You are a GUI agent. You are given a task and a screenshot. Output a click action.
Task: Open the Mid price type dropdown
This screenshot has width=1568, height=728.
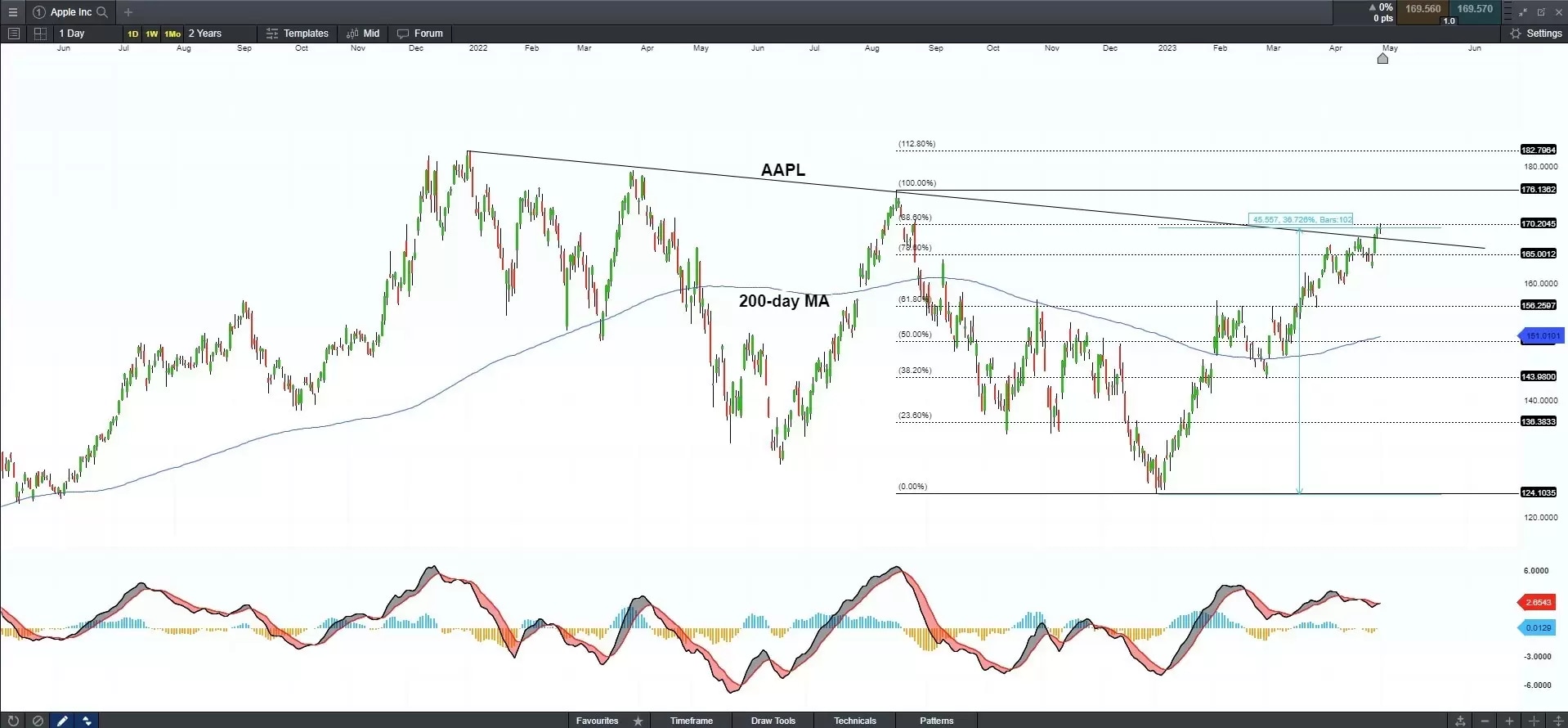[x=363, y=34]
